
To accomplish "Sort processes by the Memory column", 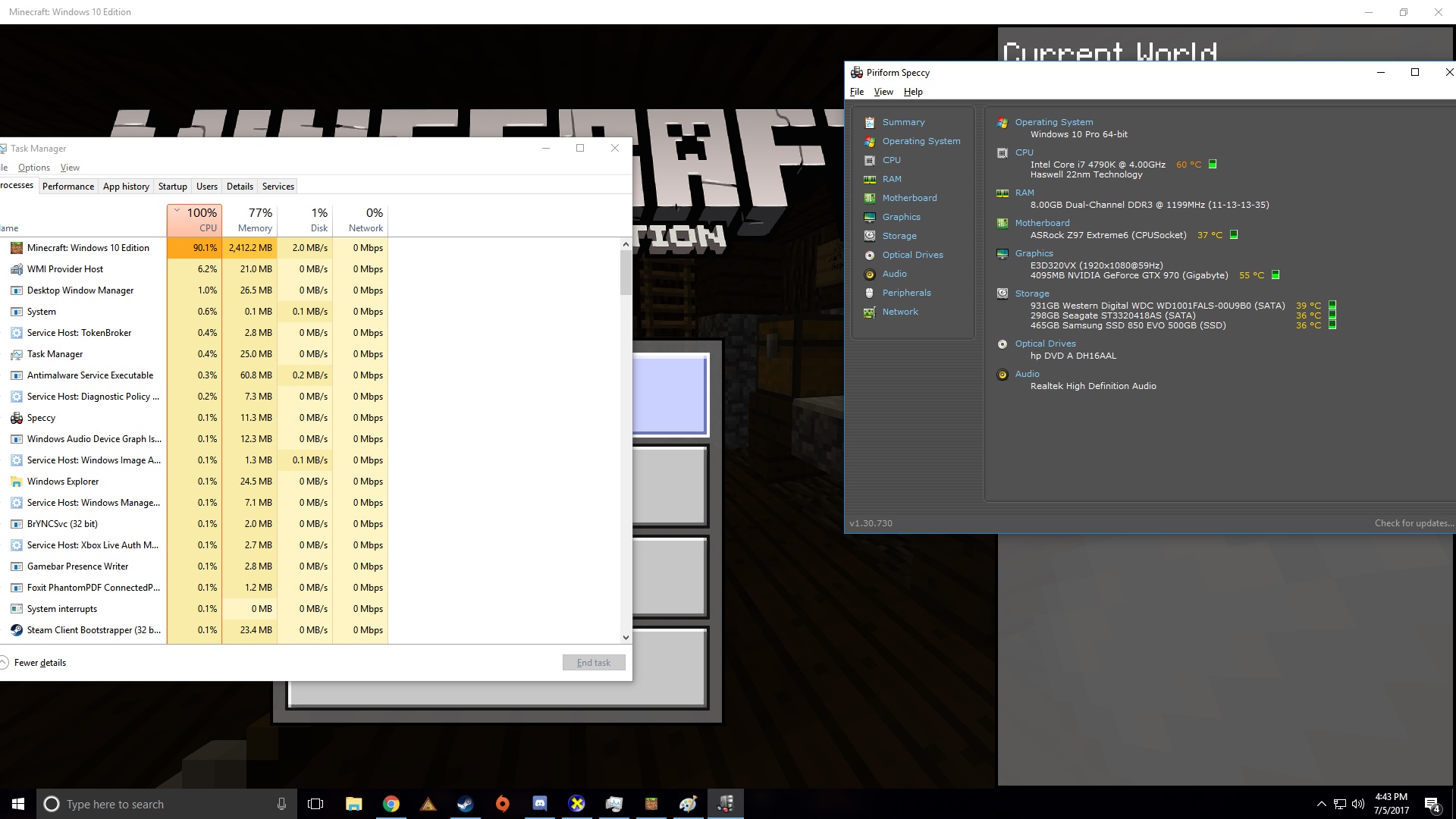I will point(250,220).
